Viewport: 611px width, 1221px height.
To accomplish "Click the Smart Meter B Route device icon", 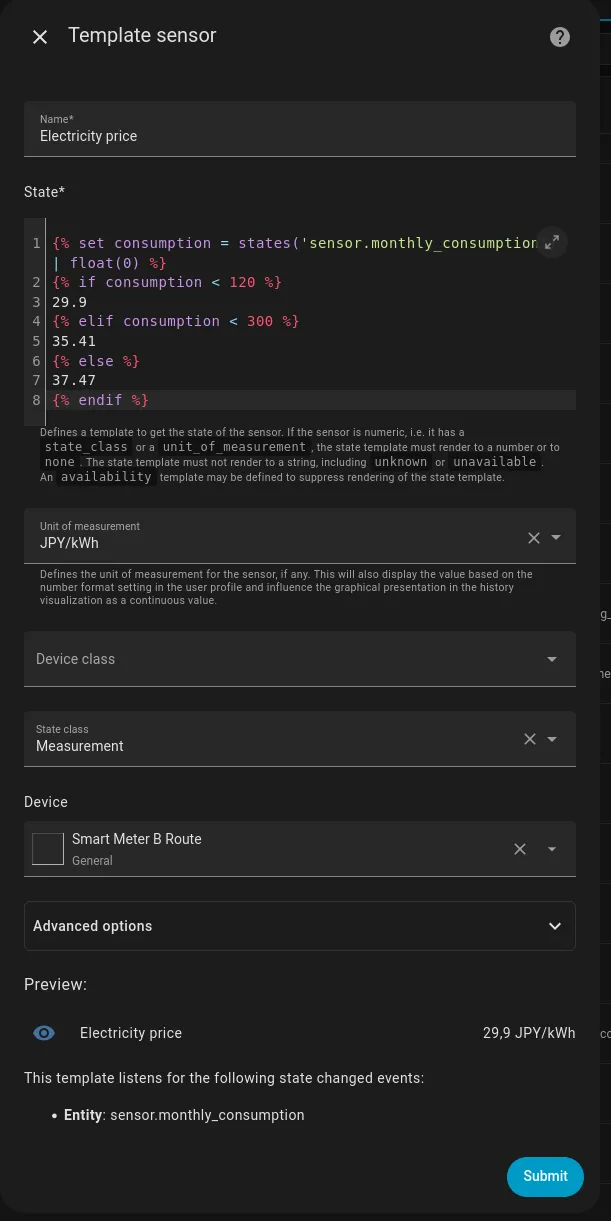I will [48, 849].
